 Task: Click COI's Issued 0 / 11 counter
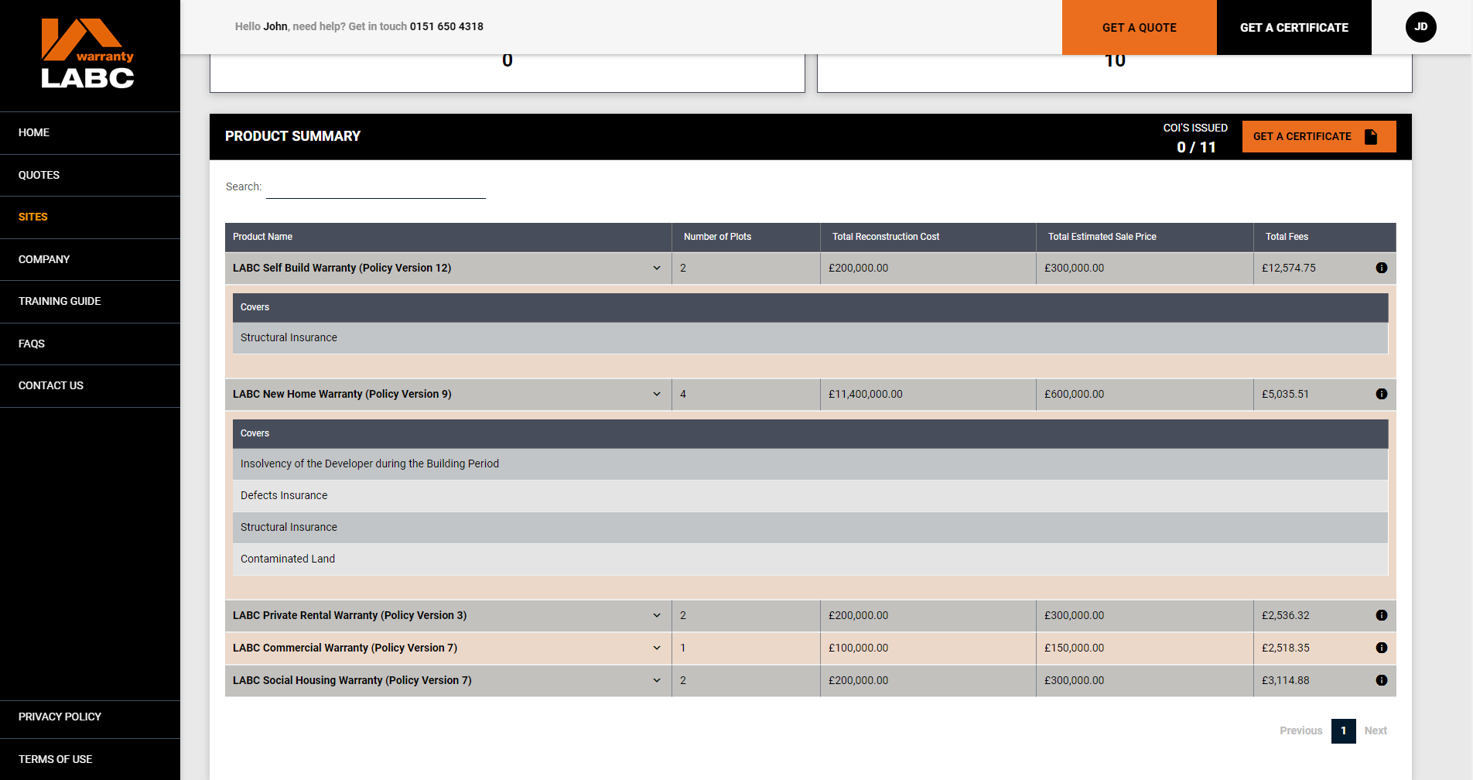click(1195, 139)
